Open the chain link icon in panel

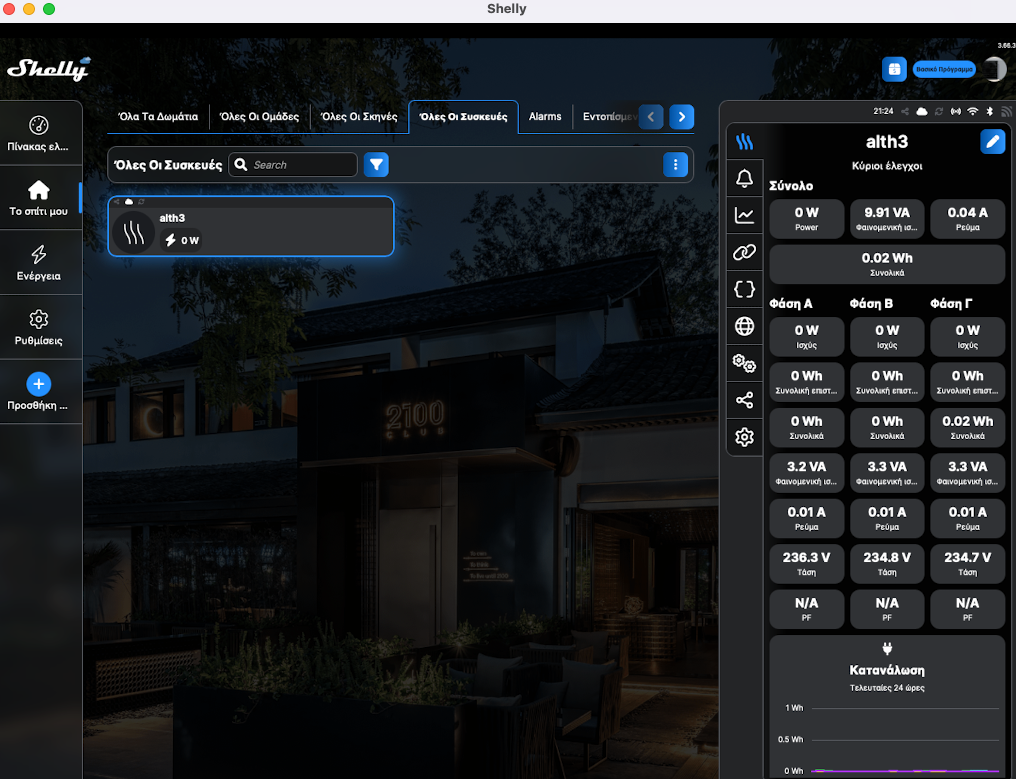(x=745, y=252)
